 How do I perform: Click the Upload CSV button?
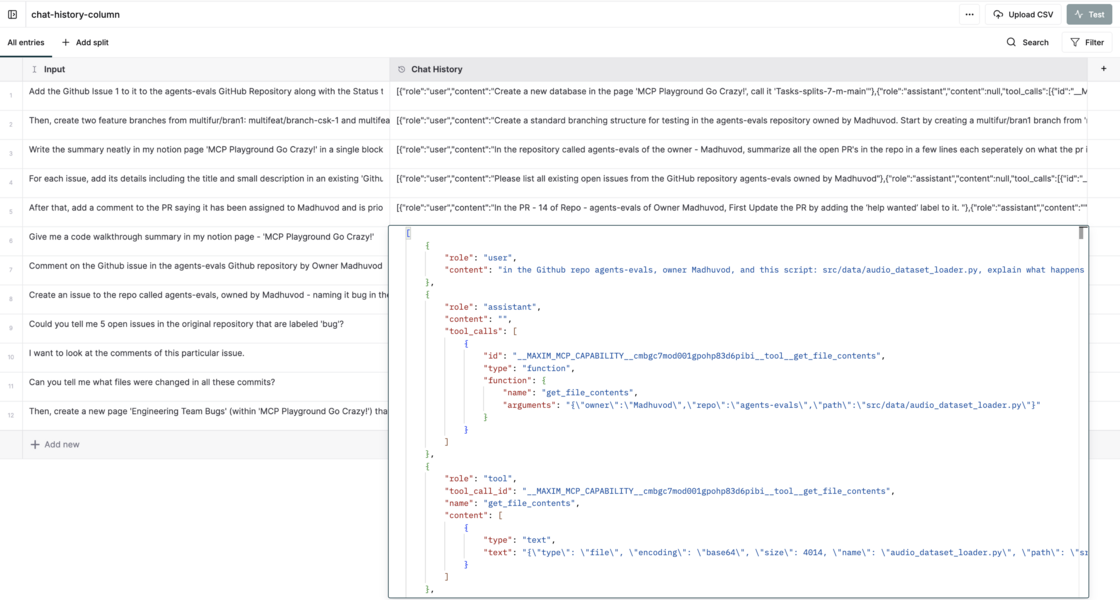tap(1023, 14)
